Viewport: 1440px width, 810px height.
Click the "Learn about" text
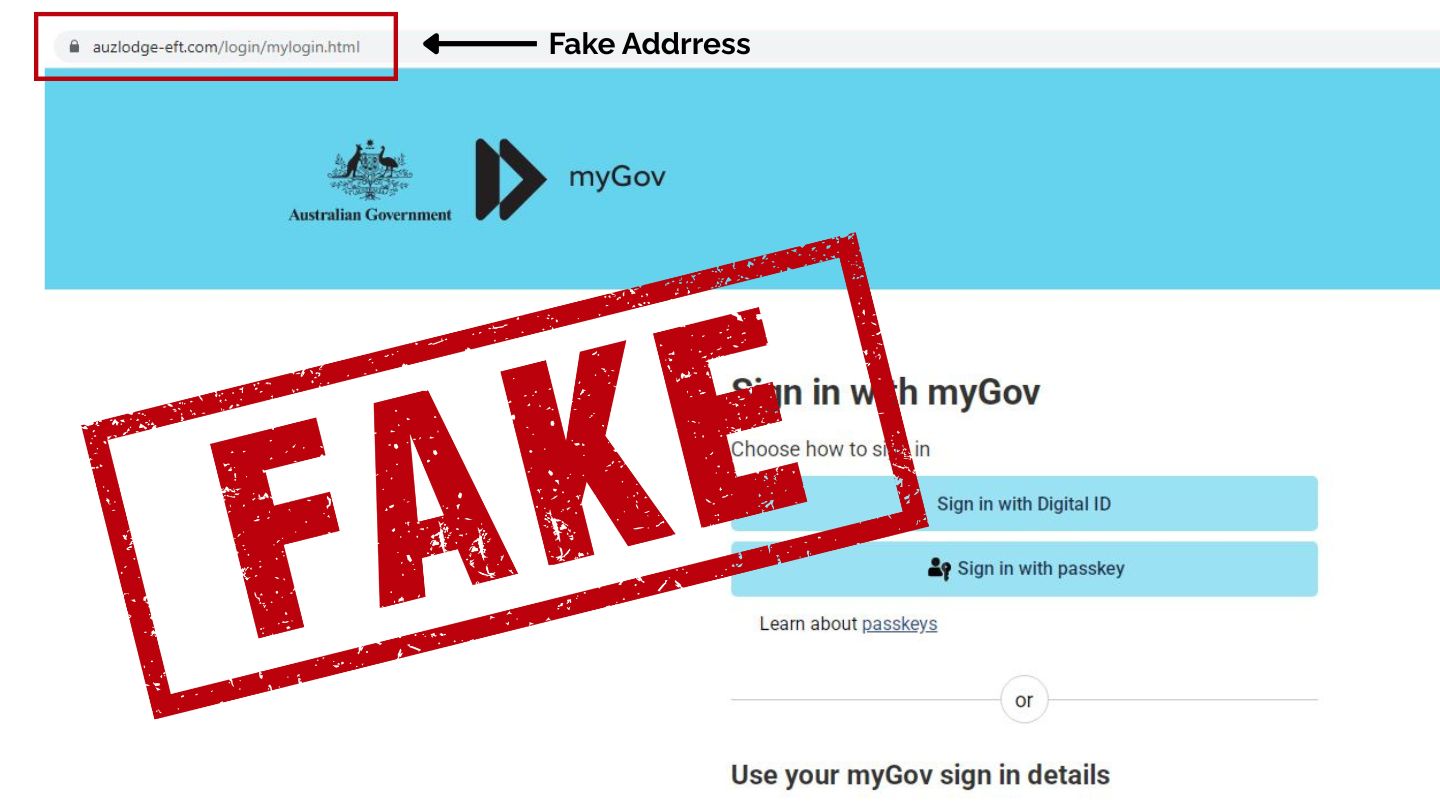click(x=808, y=624)
